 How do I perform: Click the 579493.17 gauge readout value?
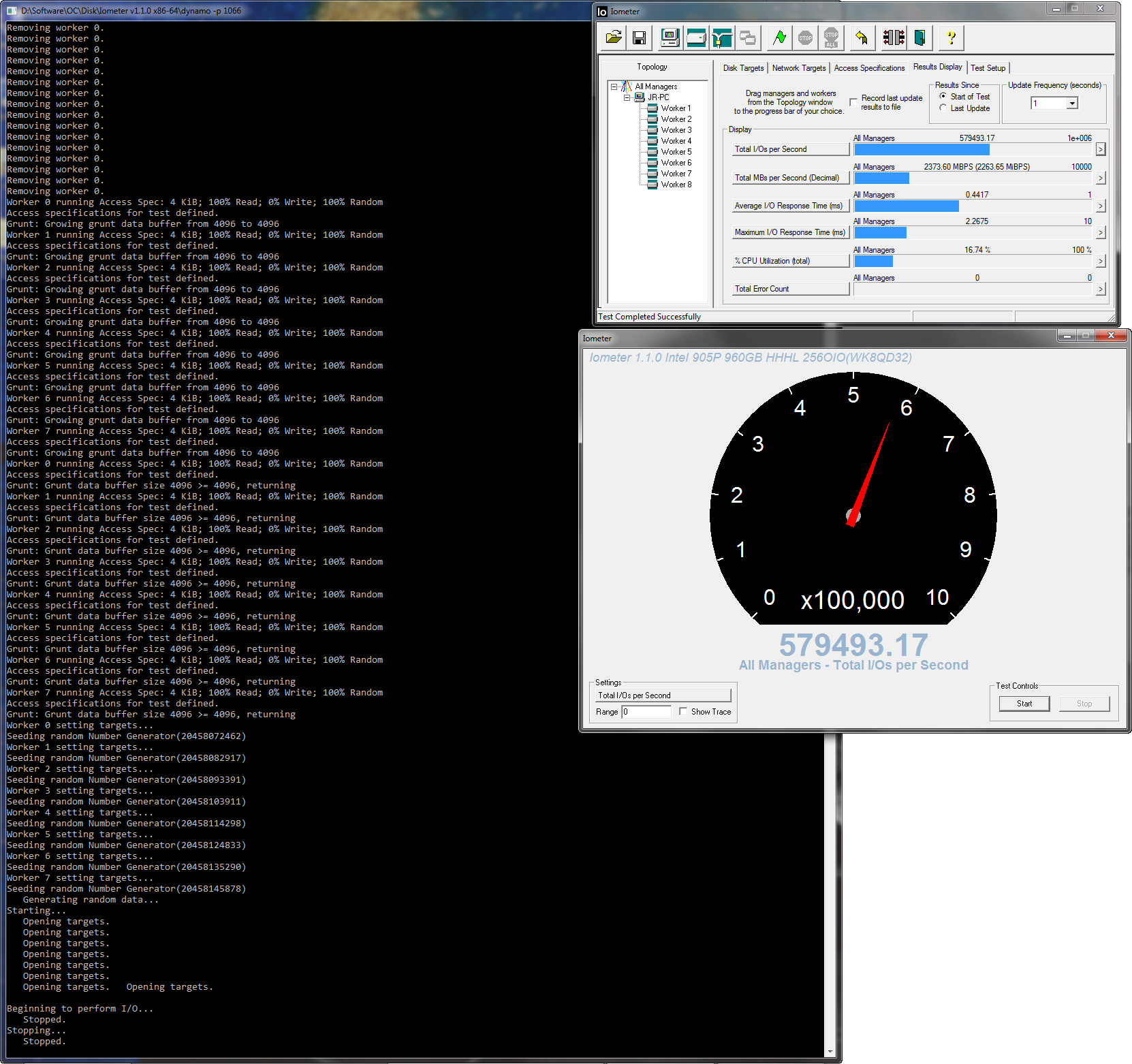(x=853, y=644)
